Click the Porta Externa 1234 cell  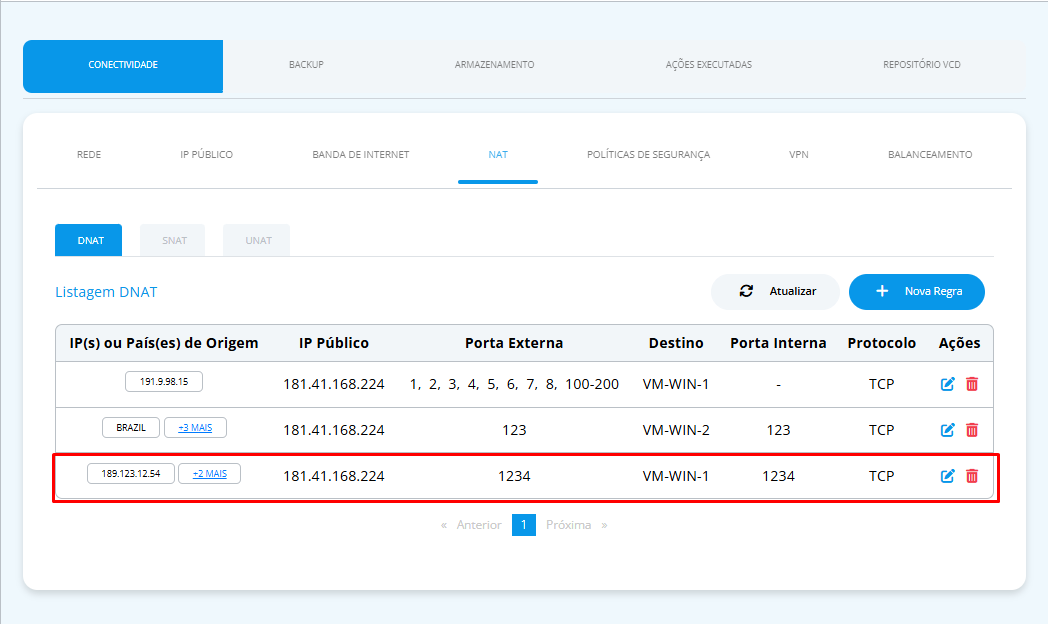[x=514, y=476]
